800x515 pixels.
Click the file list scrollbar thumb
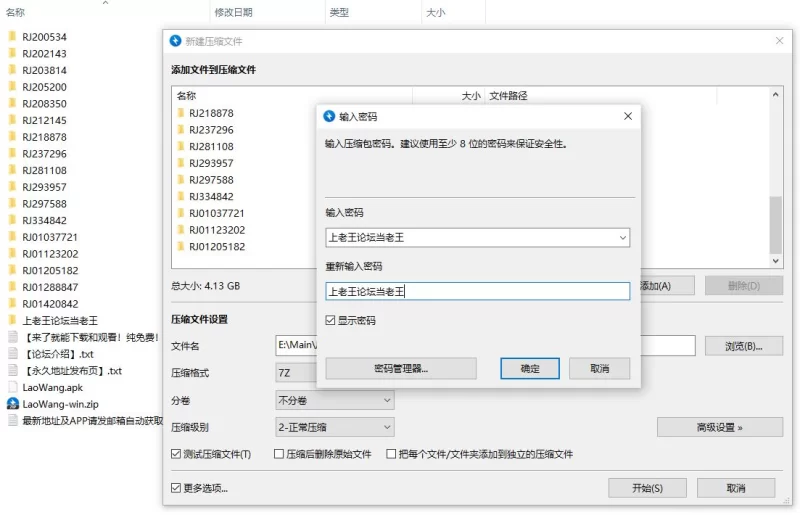(776, 225)
